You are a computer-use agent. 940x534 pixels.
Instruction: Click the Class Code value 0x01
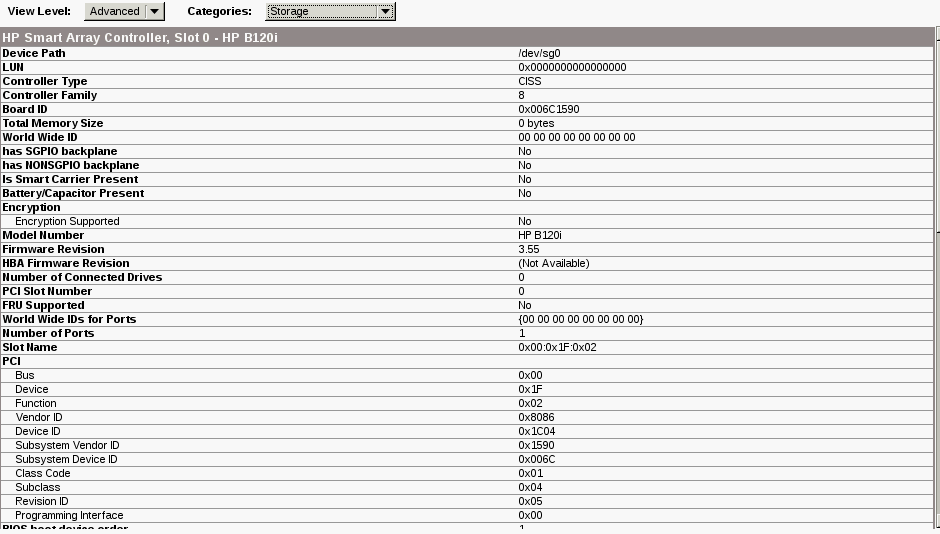click(531, 473)
